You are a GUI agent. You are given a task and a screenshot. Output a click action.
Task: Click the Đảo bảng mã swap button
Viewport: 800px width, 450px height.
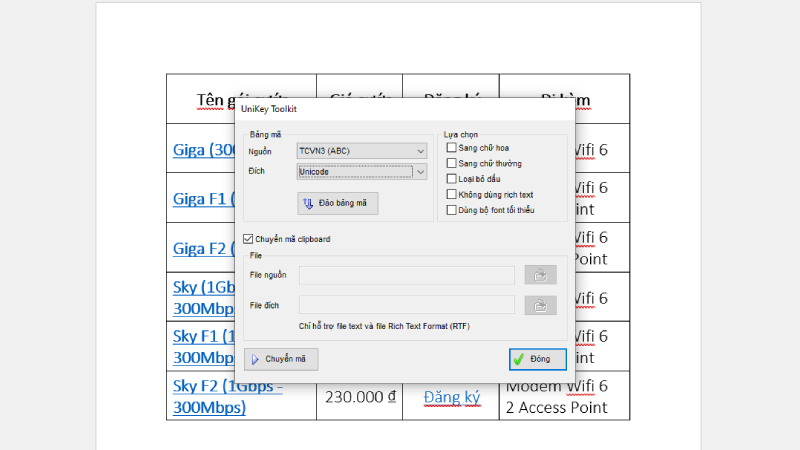click(x=338, y=203)
